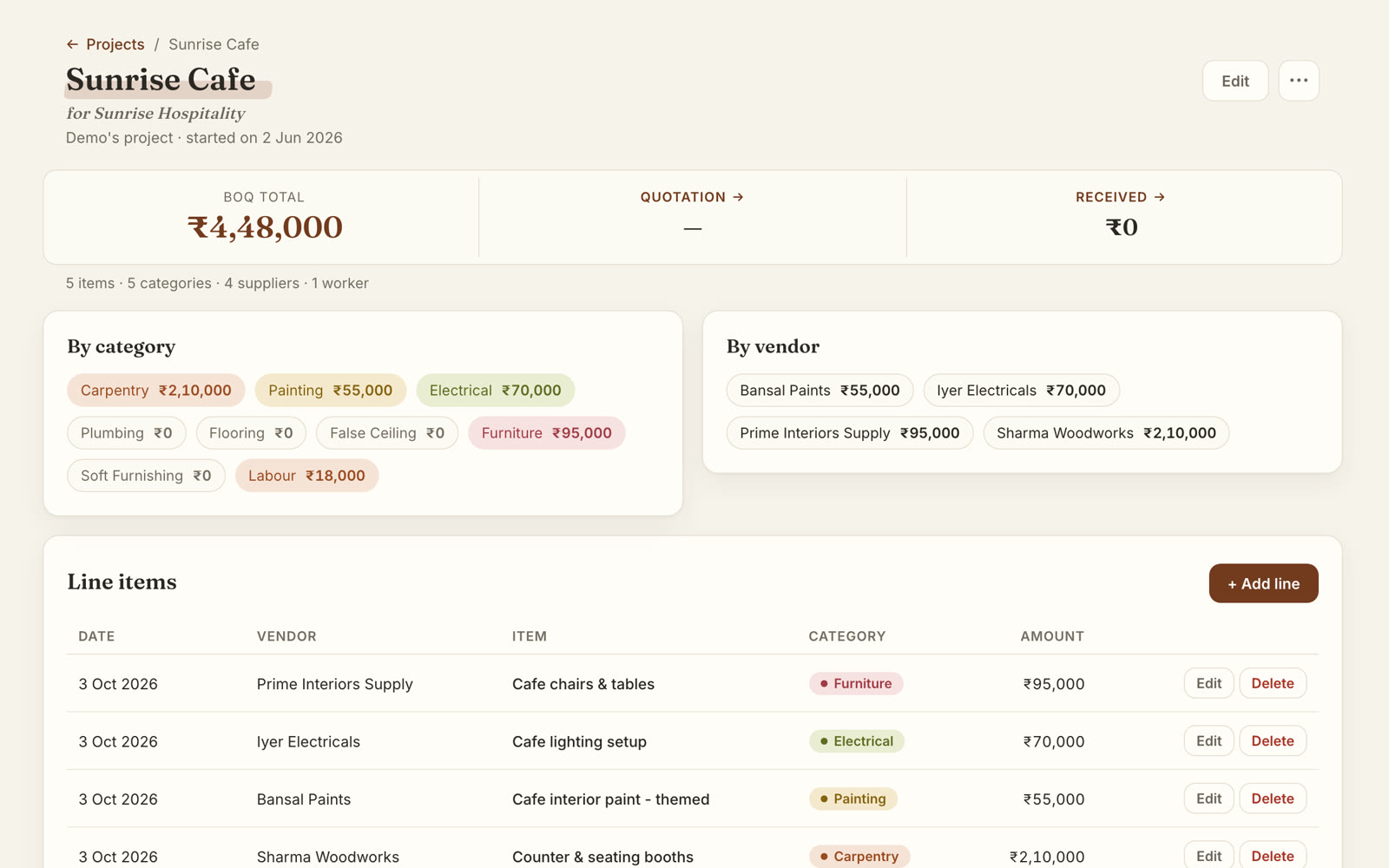
Task: Delete the Cafe chairs & tables line
Action: [1273, 683]
